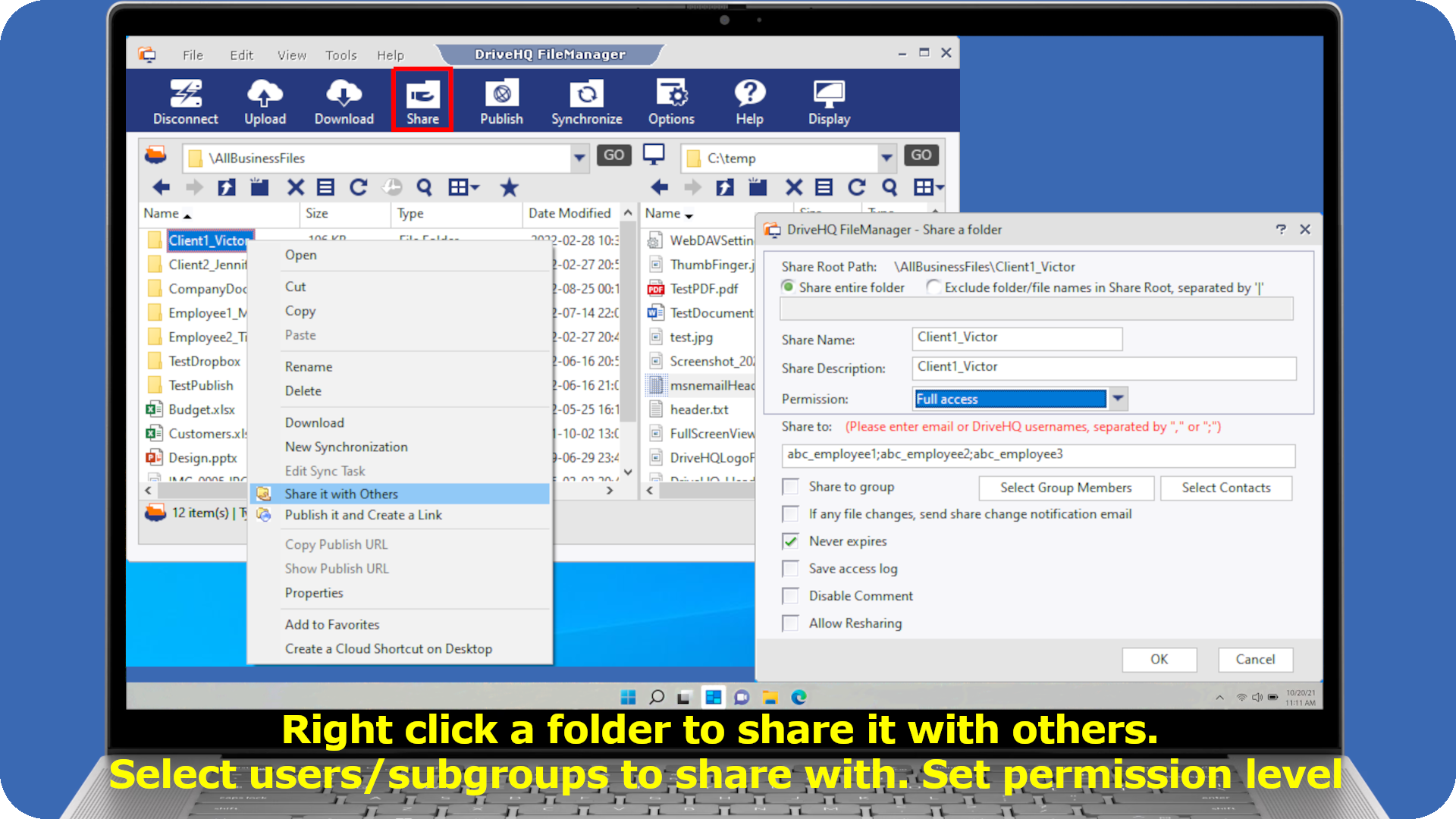Screen dimensions: 1456x819
Task: Click the Share to usernames input field
Action: click(x=1037, y=454)
